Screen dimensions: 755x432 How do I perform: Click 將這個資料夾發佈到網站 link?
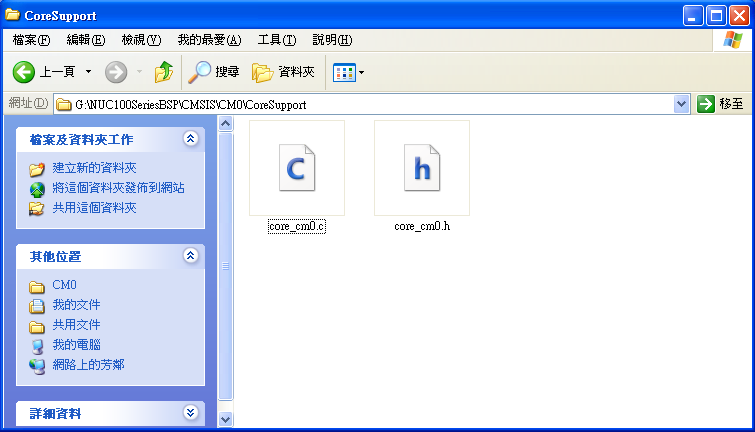coord(118,188)
